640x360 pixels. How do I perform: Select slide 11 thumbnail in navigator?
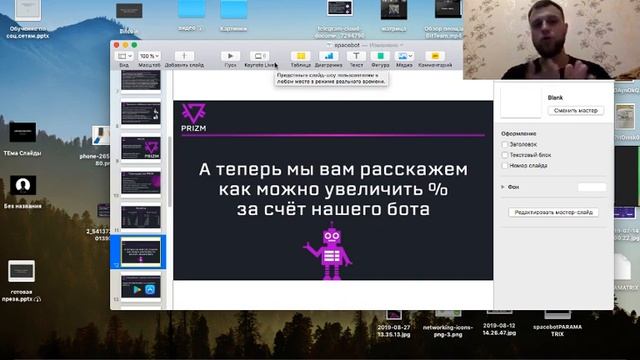(141, 217)
